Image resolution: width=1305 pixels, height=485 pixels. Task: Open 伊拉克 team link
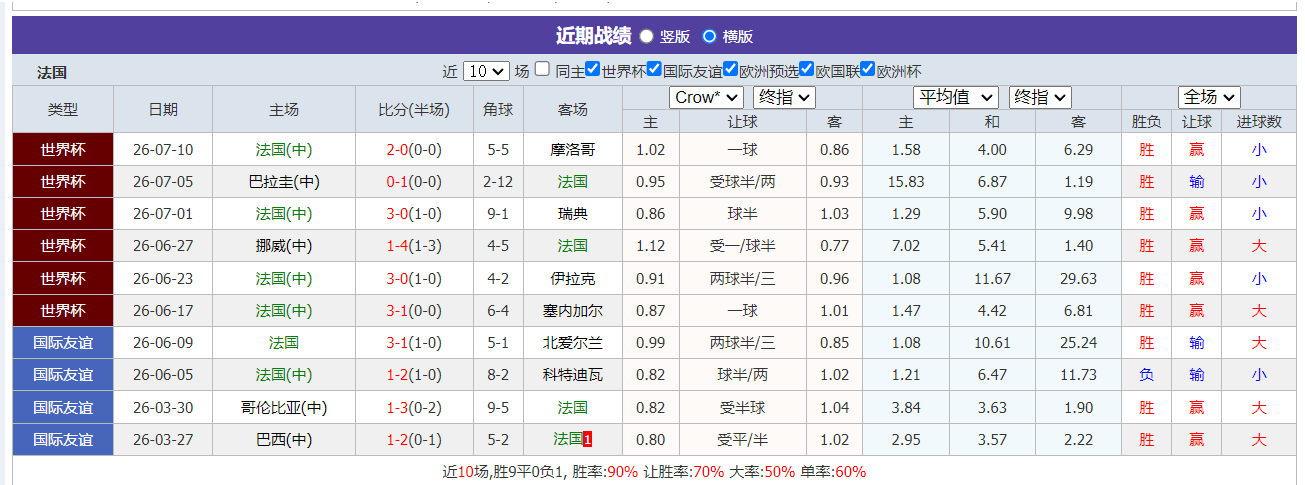(x=573, y=278)
